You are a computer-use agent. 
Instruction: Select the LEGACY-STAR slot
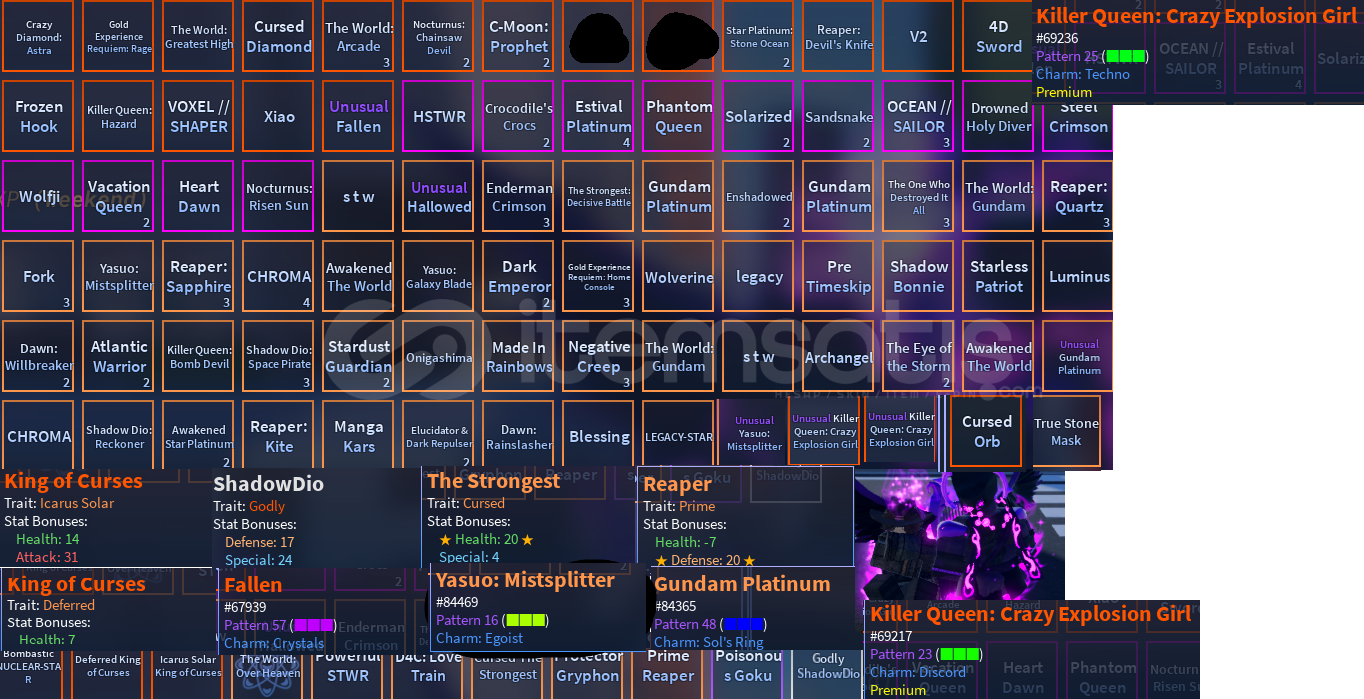679,435
